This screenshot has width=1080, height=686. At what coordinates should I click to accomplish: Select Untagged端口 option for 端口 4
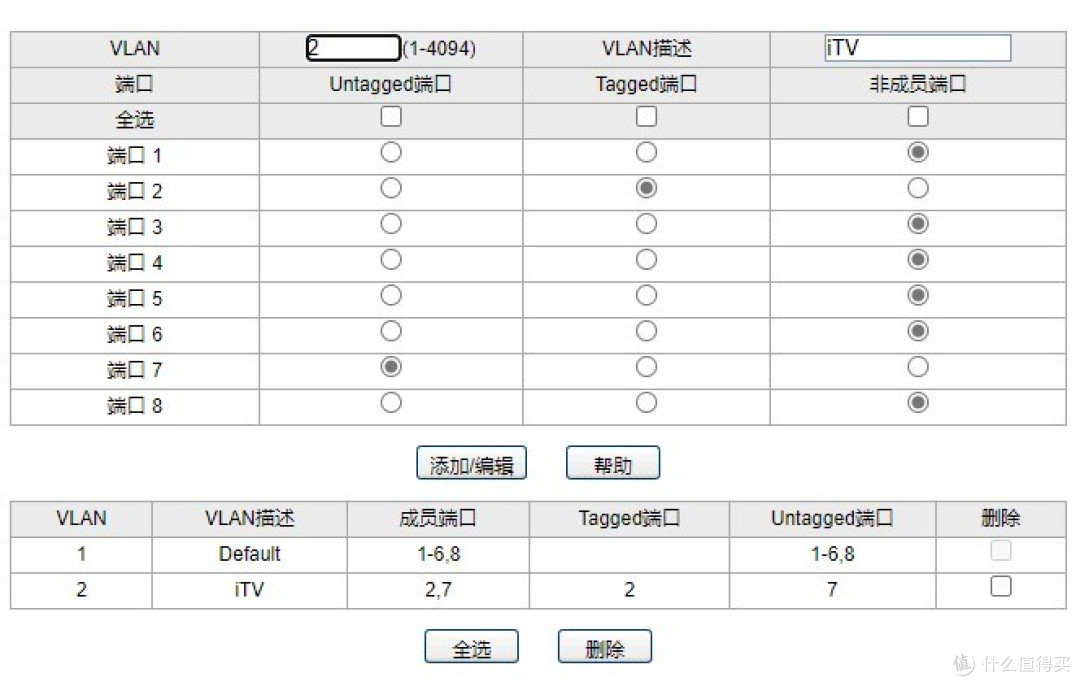(390, 259)
